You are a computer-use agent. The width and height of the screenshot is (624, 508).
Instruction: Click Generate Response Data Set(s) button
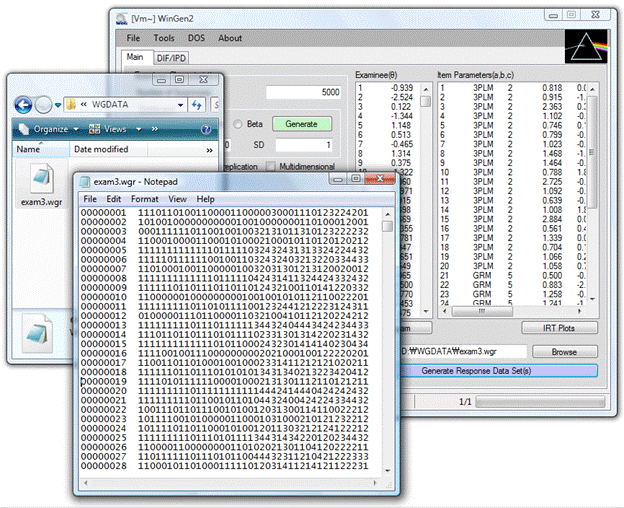coord(497,371)
